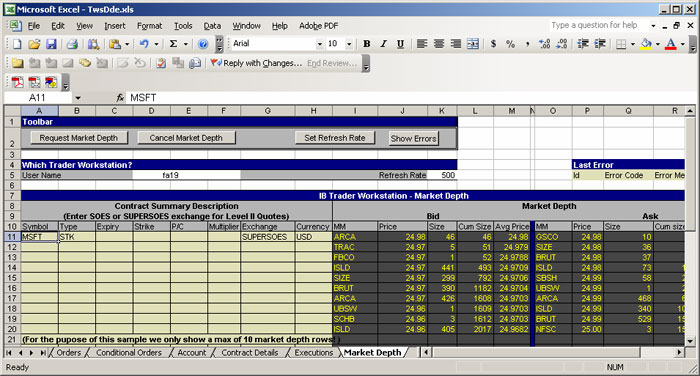Paste clipboard contents from the toolbar
The height and width of the screenshot is (376, 700).
[115, 44]
